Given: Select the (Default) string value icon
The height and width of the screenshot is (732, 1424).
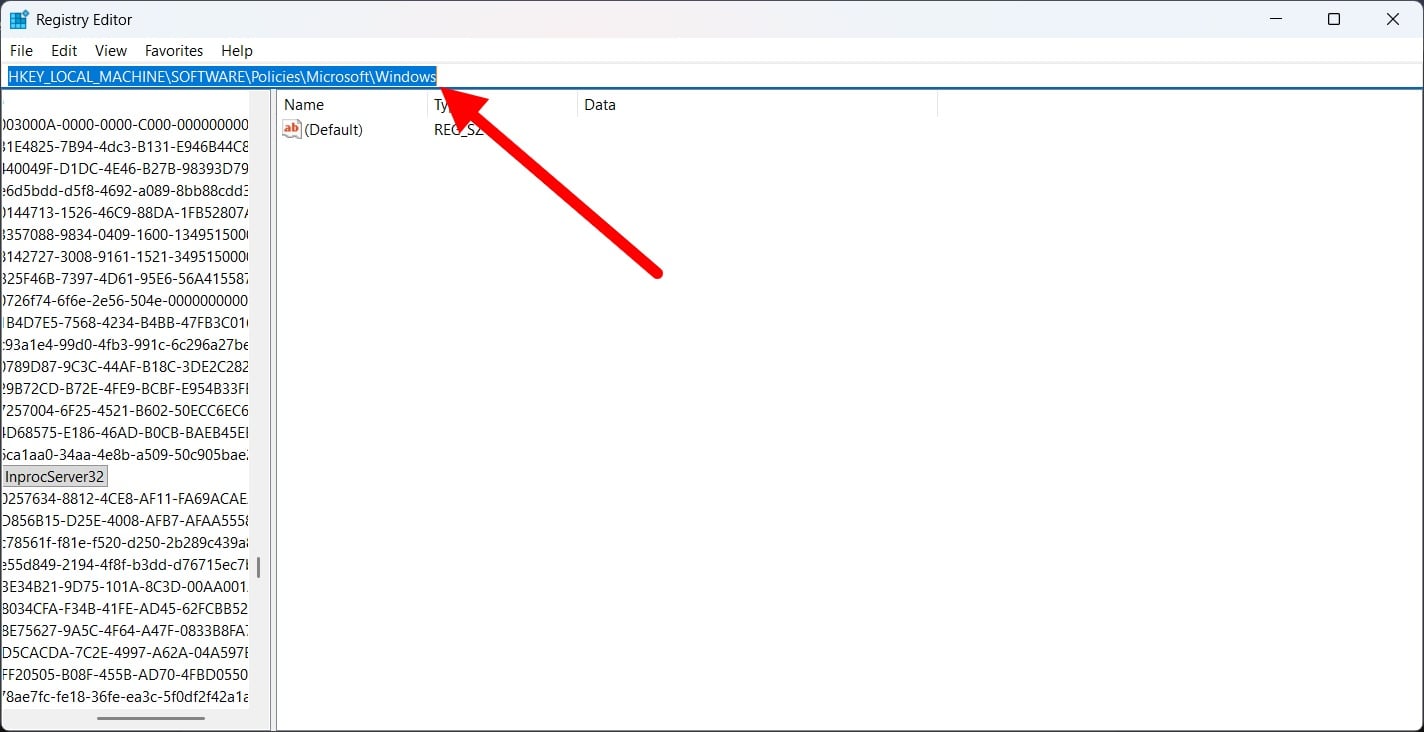Looking at the screenshot, I should (x=292, y=129).
